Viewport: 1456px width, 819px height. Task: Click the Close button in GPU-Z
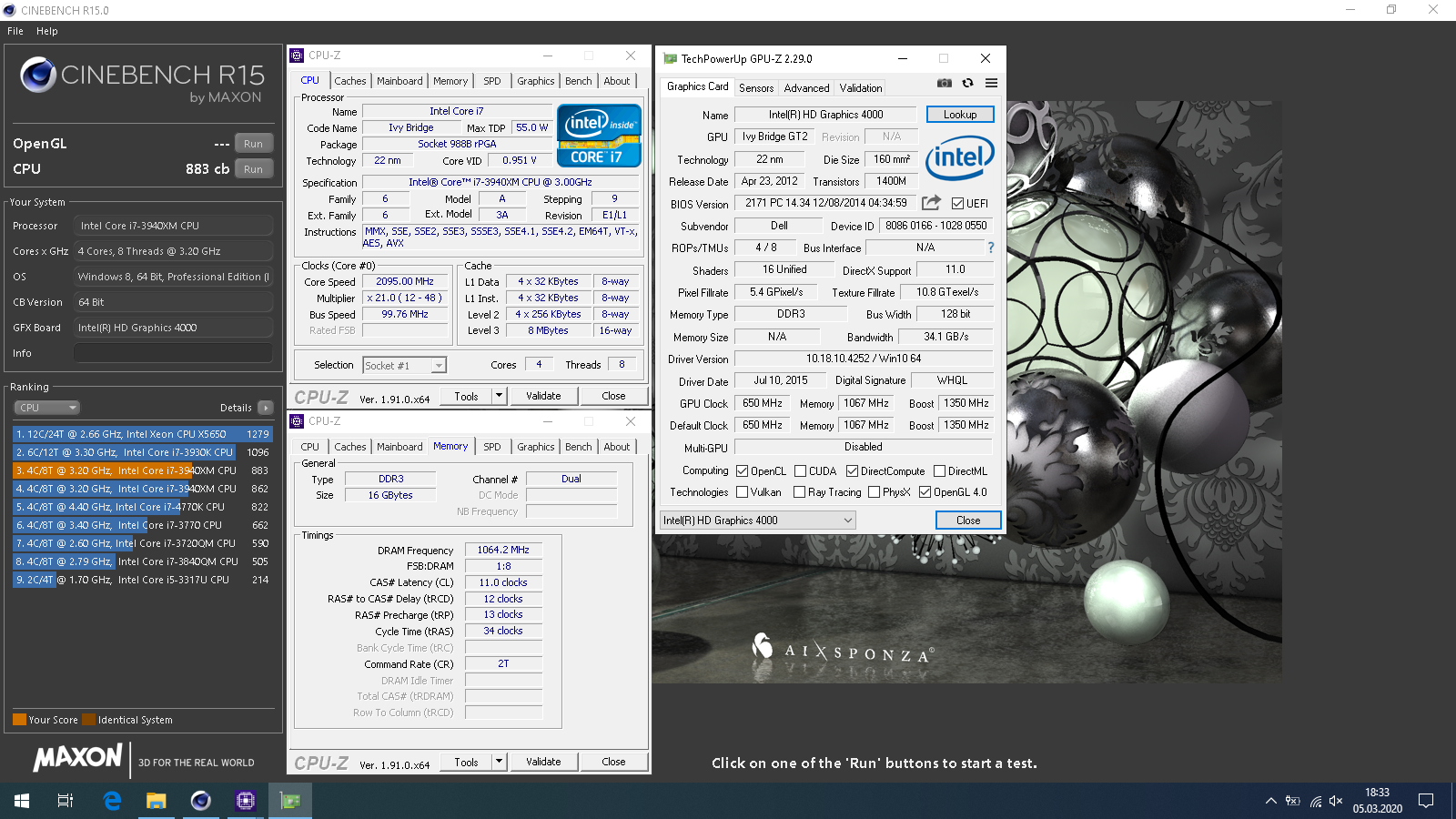click(x=968, y=521)
